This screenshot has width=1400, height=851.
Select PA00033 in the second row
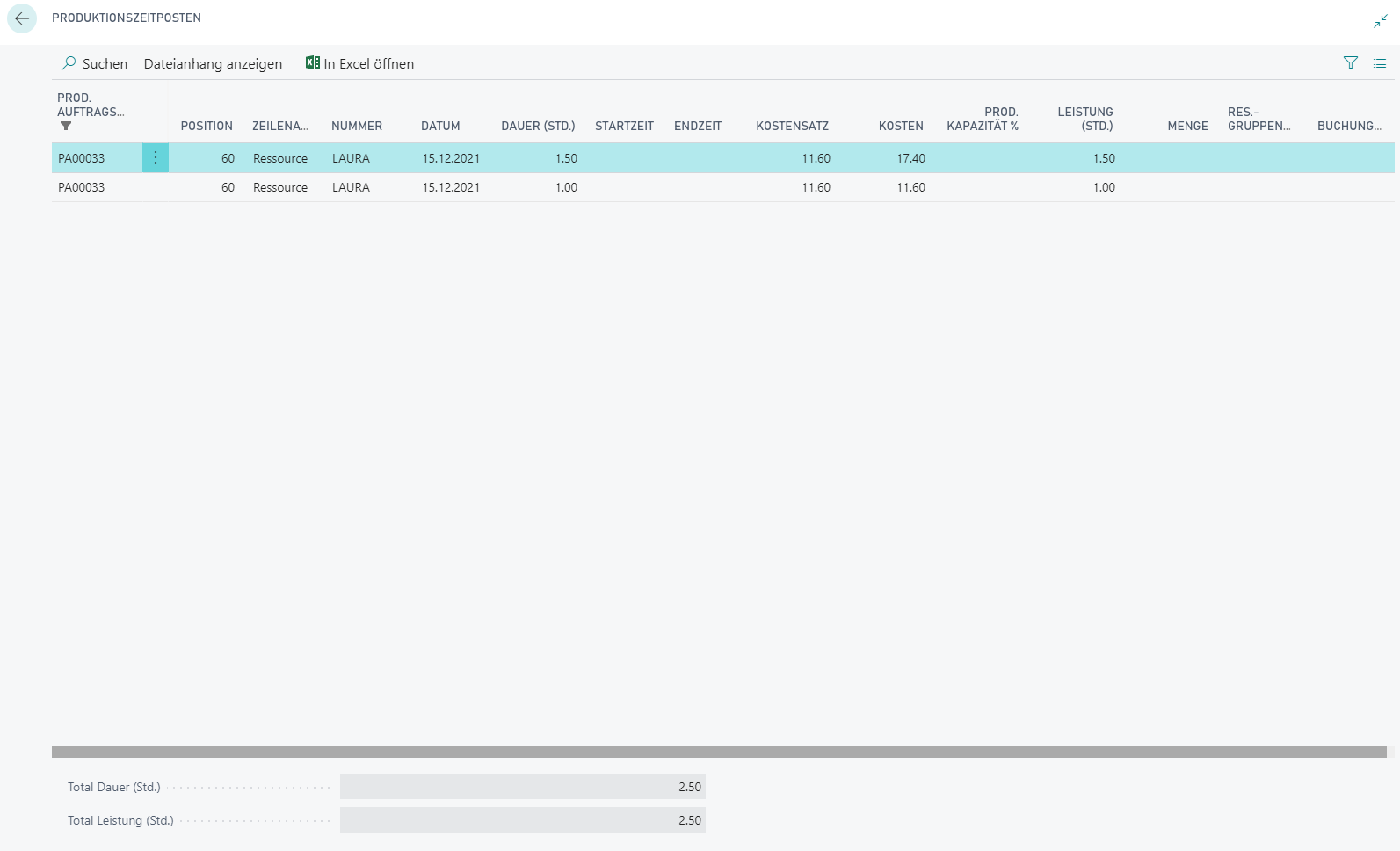click(x=82, y=187)
